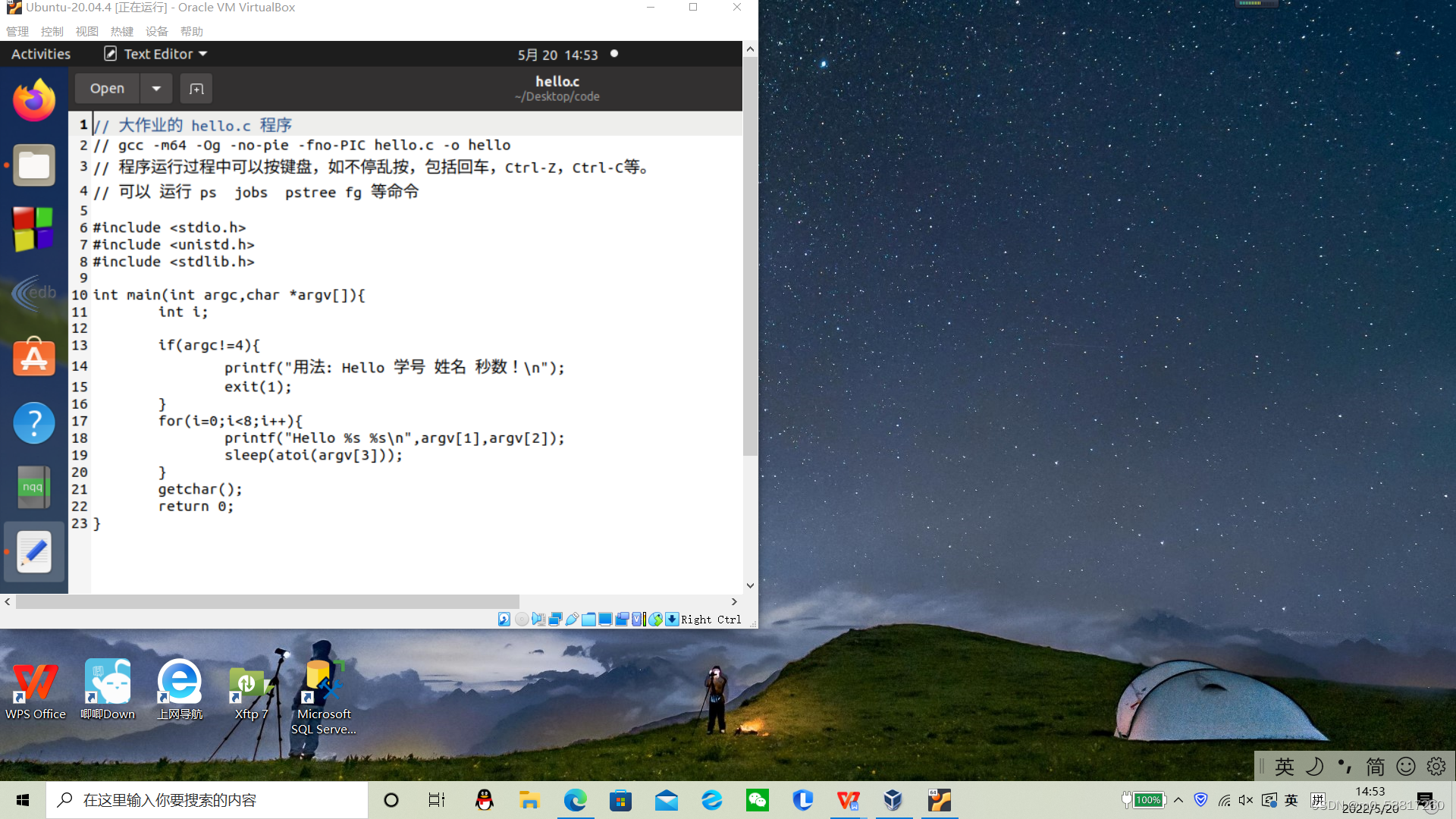Viewport: 1456px width, 819px height.
Task: Open the 视图 menu in VirtualBox
Action: [86, 31]
